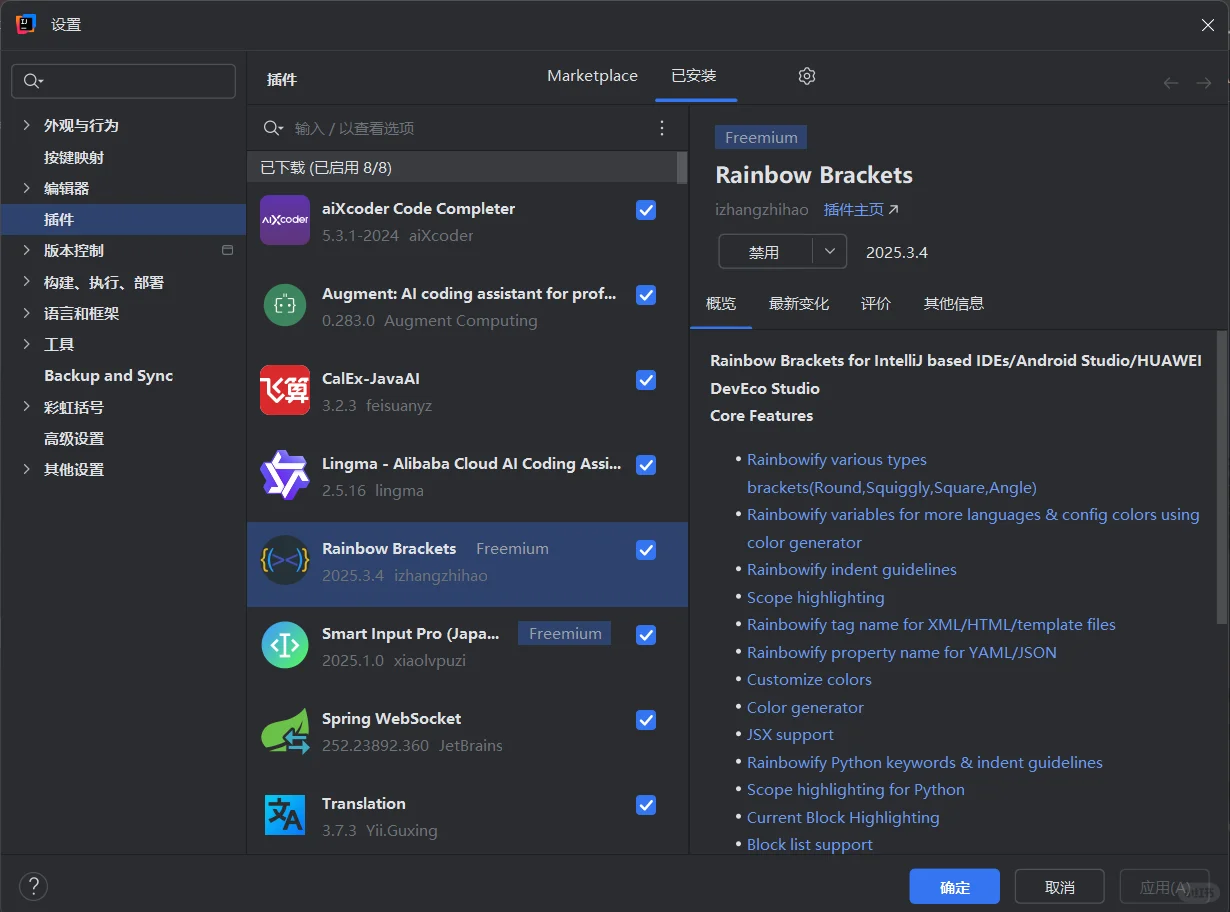Expand the 语言和框架 settings node
The width and height of the screenshot is (1230, 912).
click(x=26, y=313)
